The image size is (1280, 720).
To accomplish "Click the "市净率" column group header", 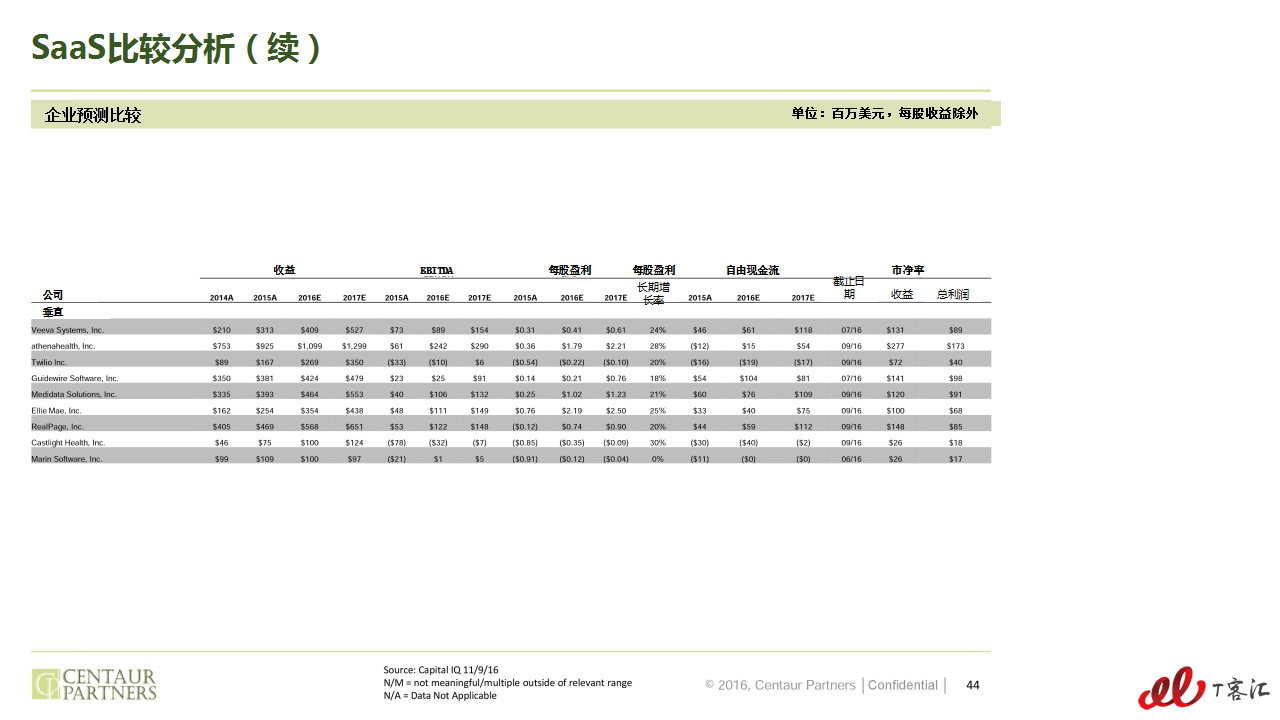I will click(x=908, y=270).
